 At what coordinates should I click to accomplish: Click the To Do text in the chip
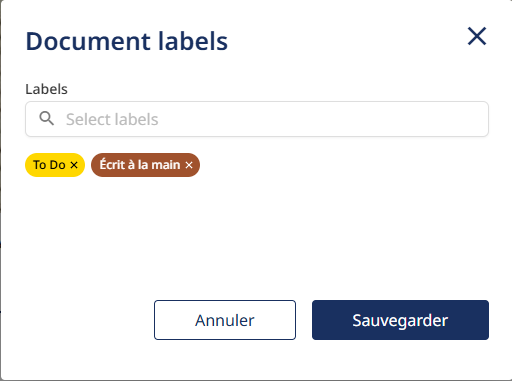coord(49,165)
